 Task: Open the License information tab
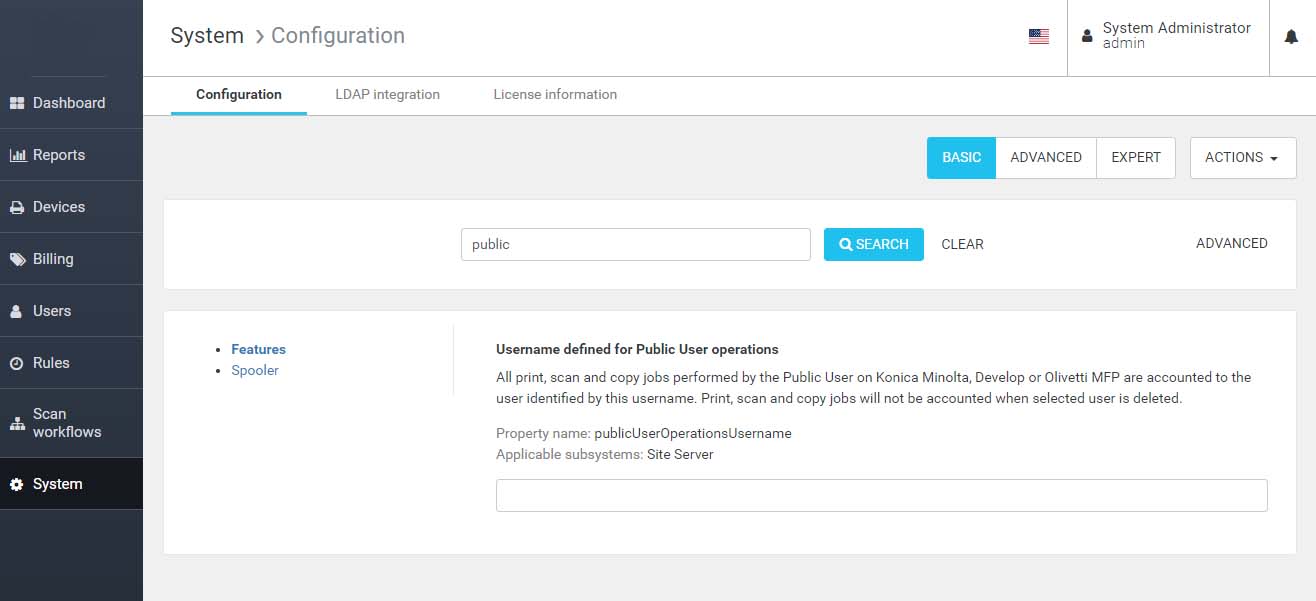pyautogui.click(x=555, y=95)
